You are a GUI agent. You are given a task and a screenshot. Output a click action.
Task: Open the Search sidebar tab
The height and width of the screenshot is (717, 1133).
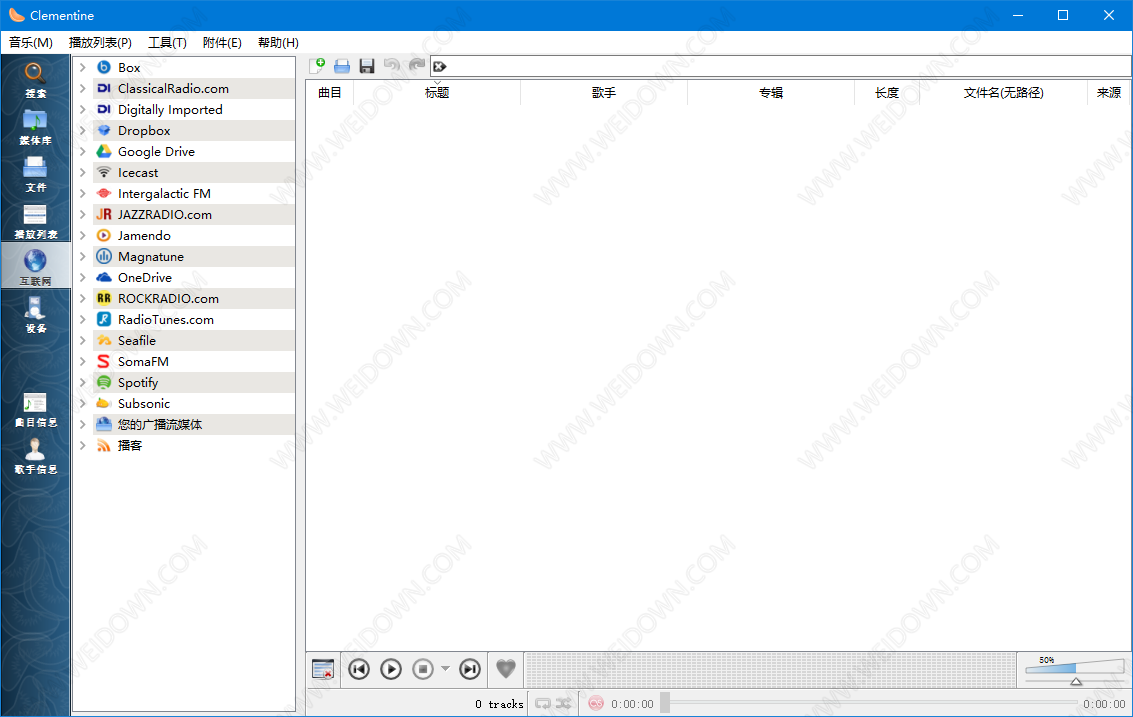pos(35,79)
